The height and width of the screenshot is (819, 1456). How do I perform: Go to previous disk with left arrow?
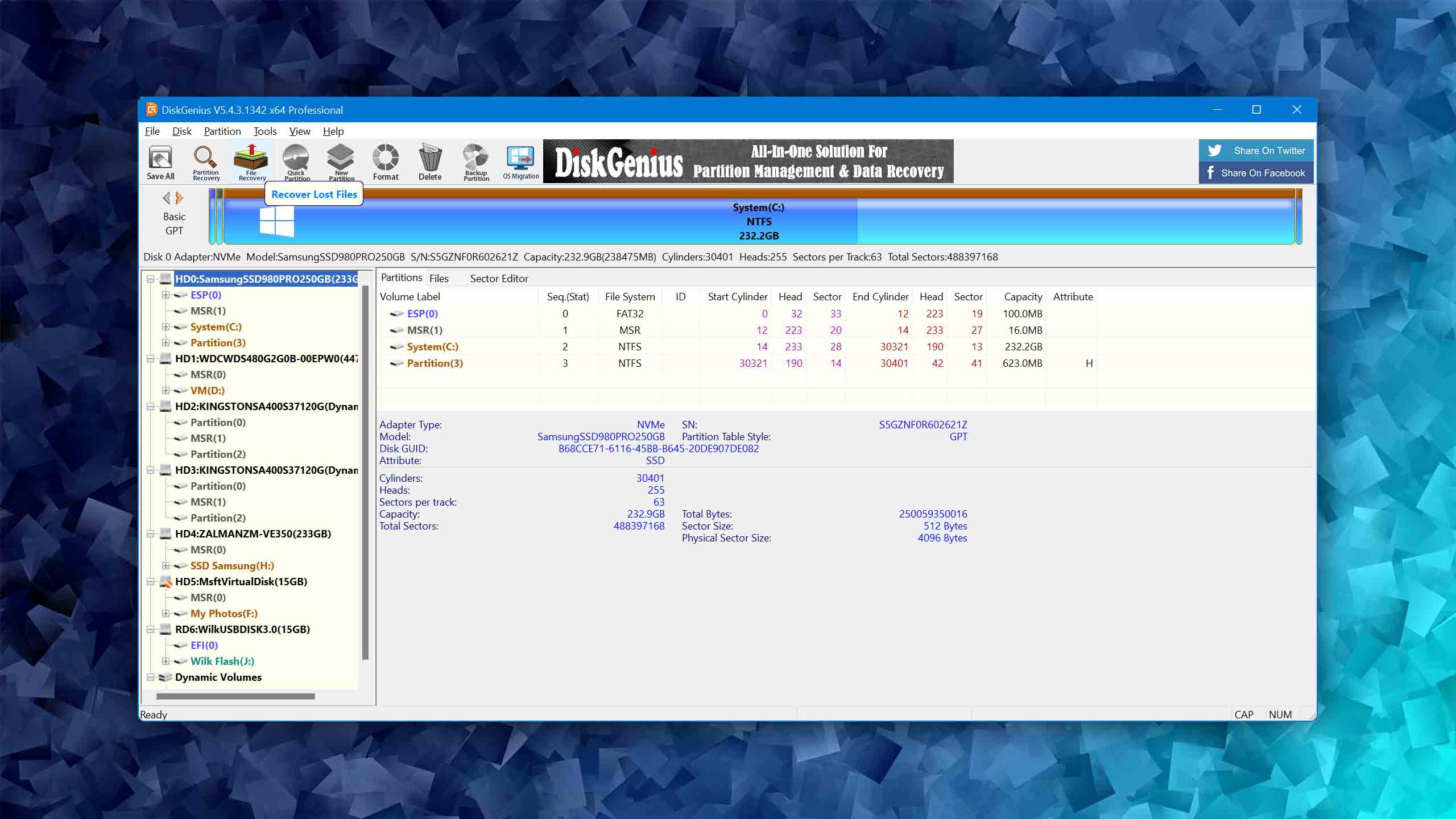click(166, 198)
